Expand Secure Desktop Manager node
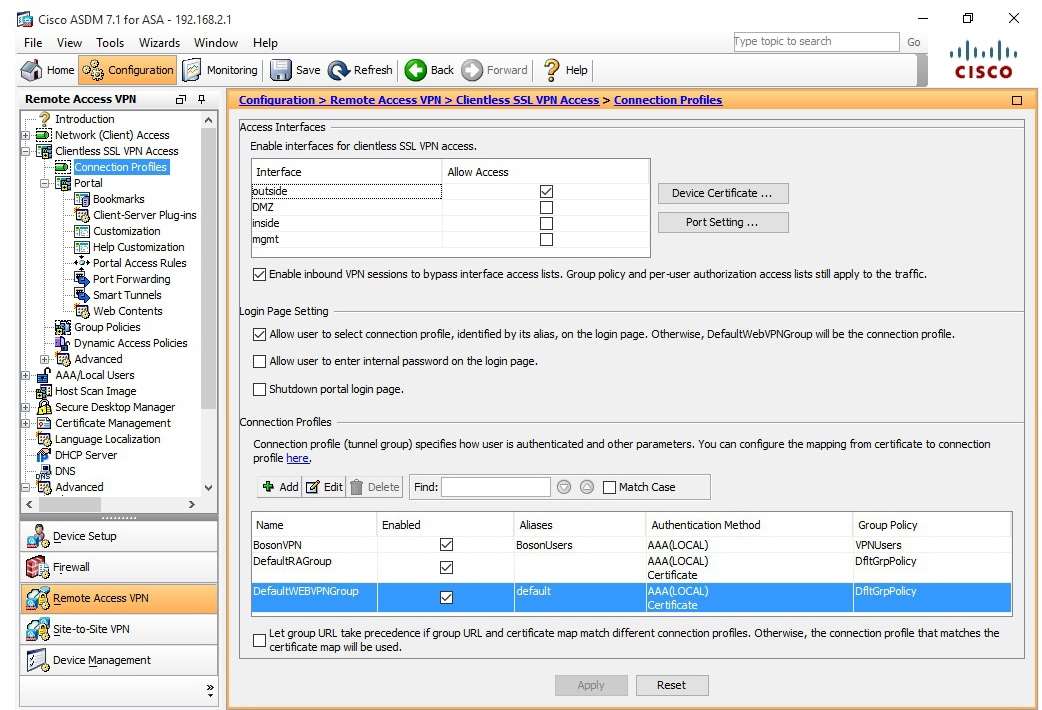 click(x=25, y=407)
